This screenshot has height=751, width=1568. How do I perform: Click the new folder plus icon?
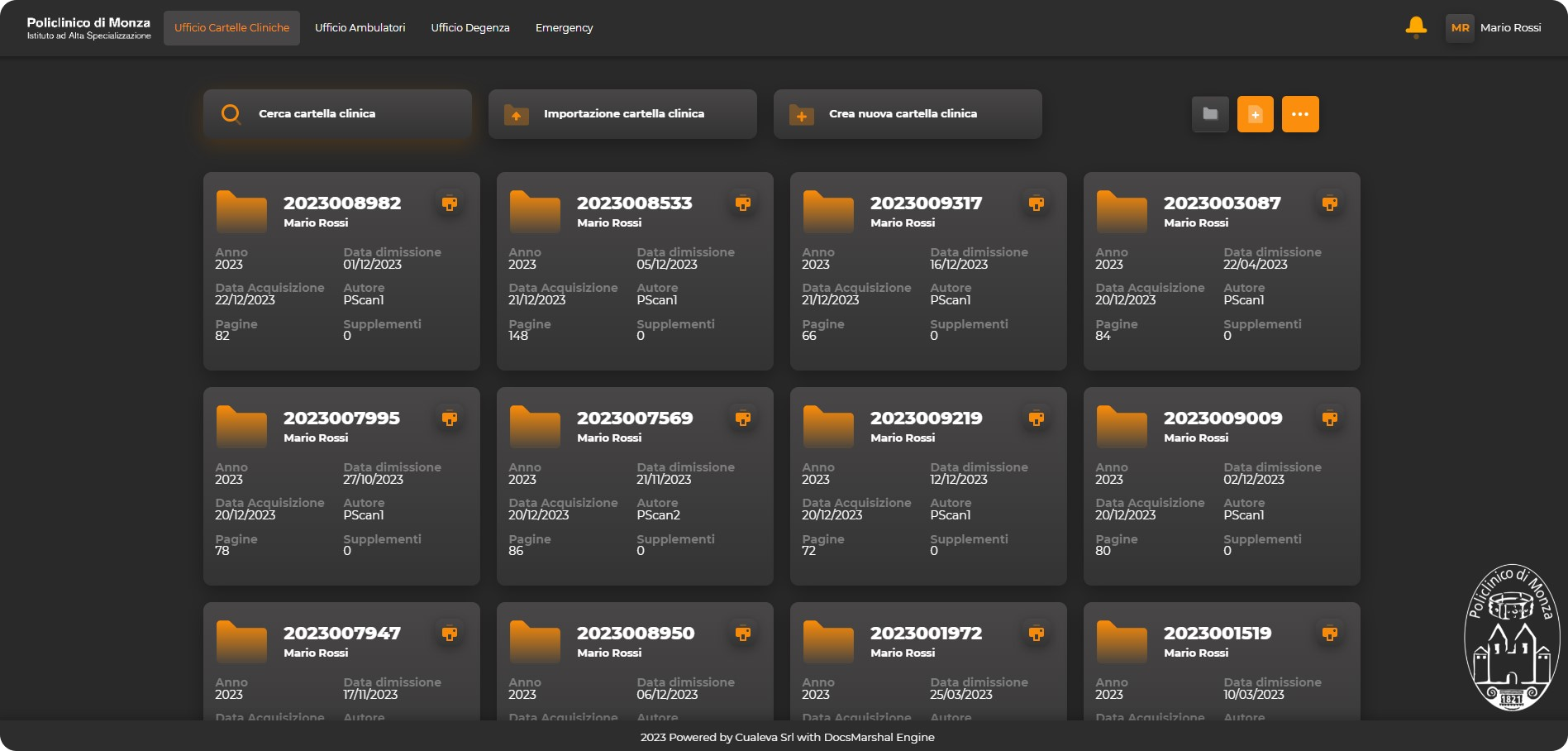pos(802,114)
